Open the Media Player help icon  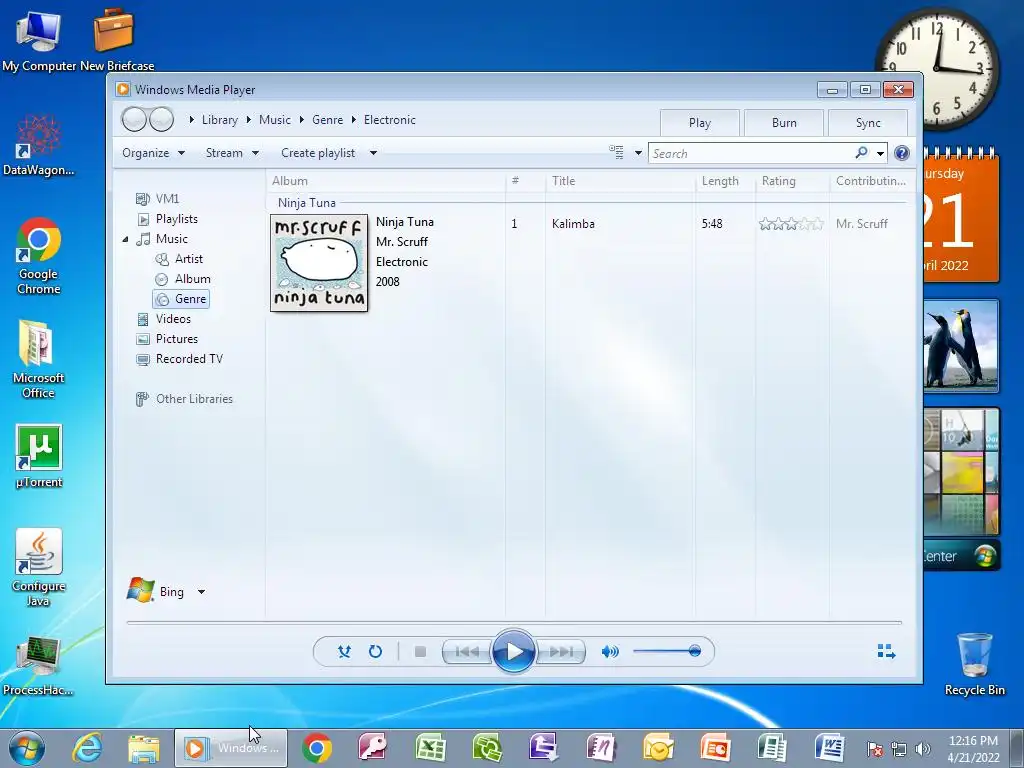point(902,153)
